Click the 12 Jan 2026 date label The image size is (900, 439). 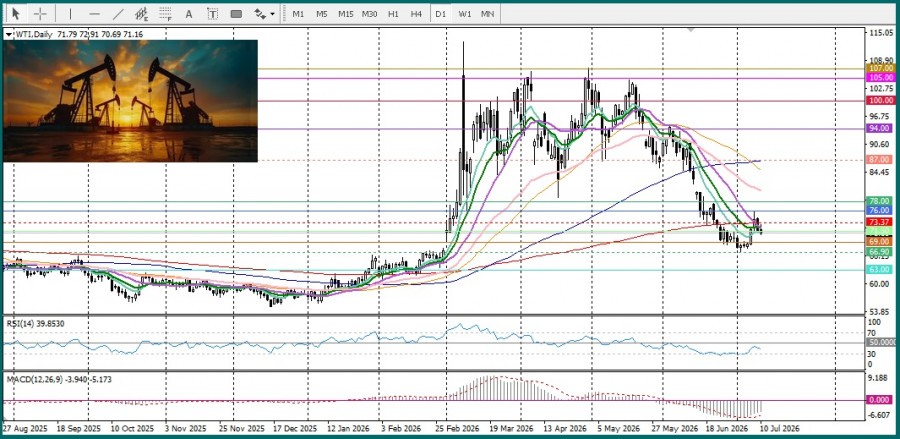pos(348,429)
